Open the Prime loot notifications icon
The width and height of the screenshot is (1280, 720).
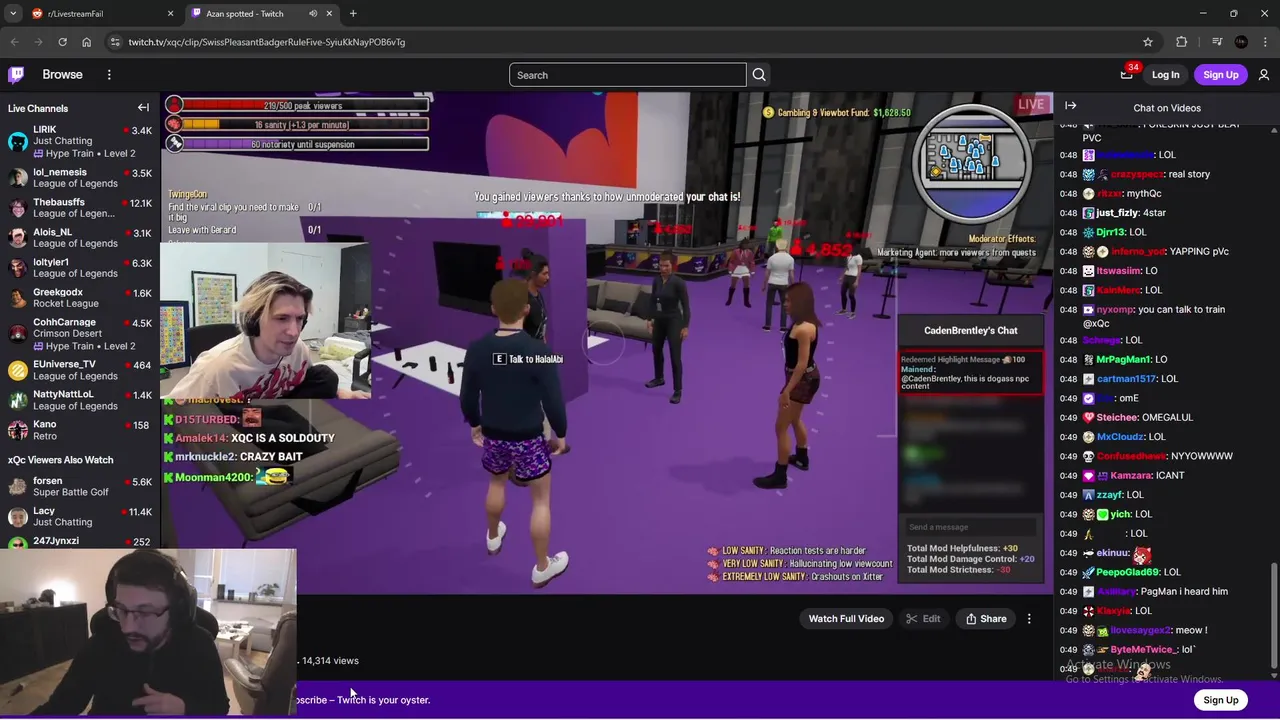(x=1126, y=75)
